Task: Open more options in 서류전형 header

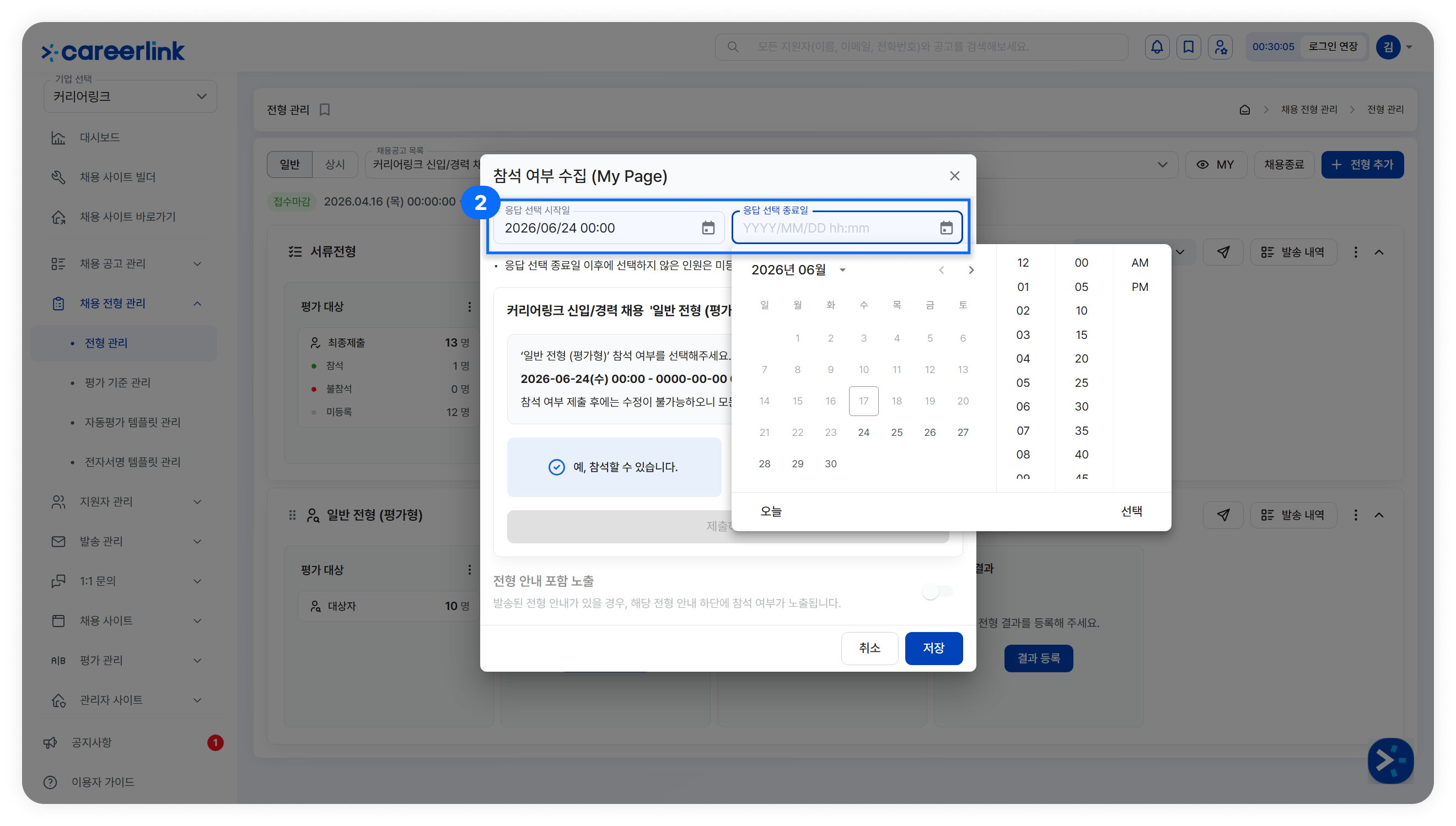Action: tap(1356, 252)
